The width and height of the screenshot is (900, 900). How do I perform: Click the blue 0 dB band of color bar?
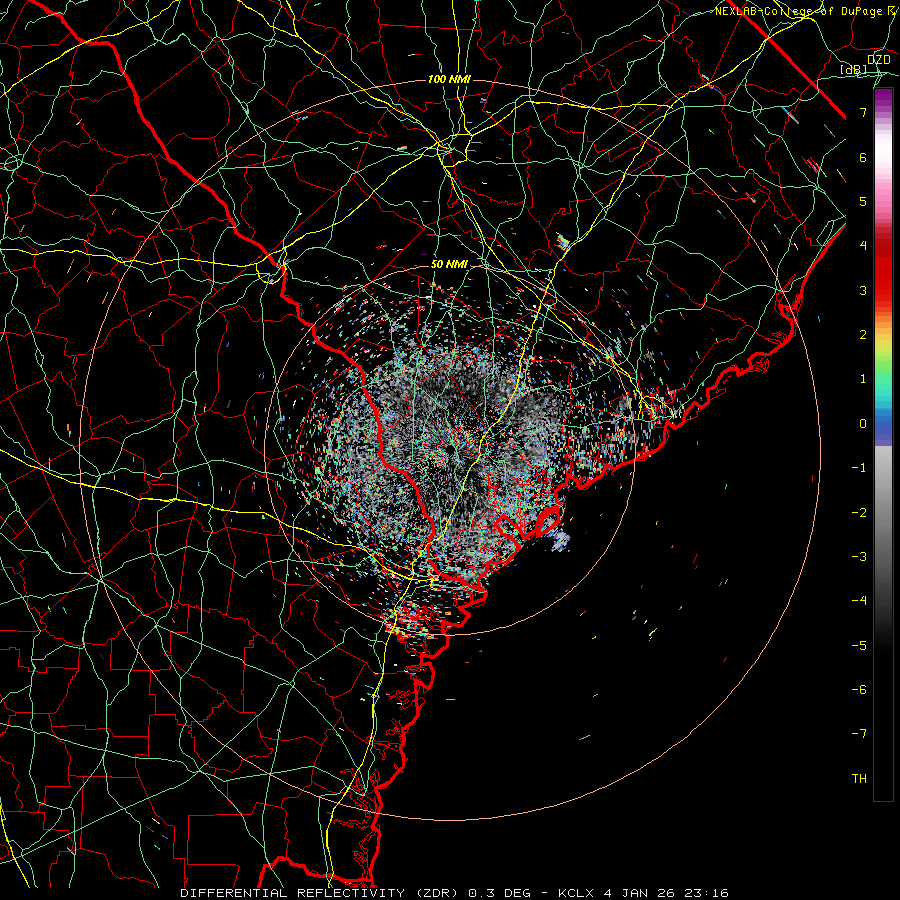click(x=883, y=425)
